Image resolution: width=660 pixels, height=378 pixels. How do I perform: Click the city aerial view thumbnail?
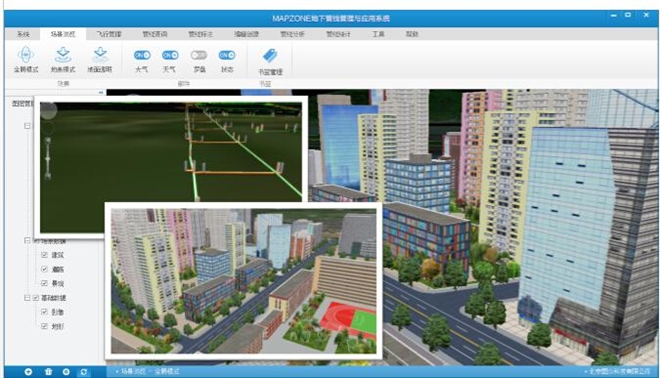[243, 281]
